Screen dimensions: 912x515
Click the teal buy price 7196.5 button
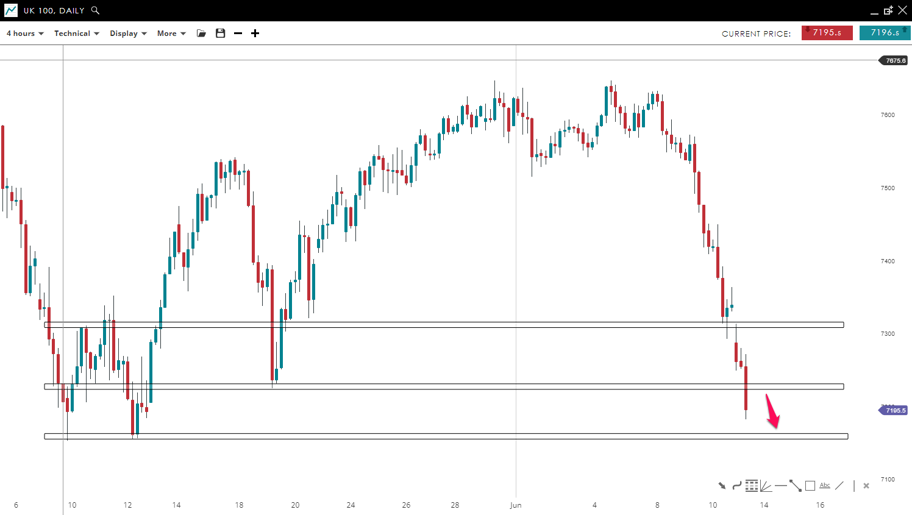point(884,33)
